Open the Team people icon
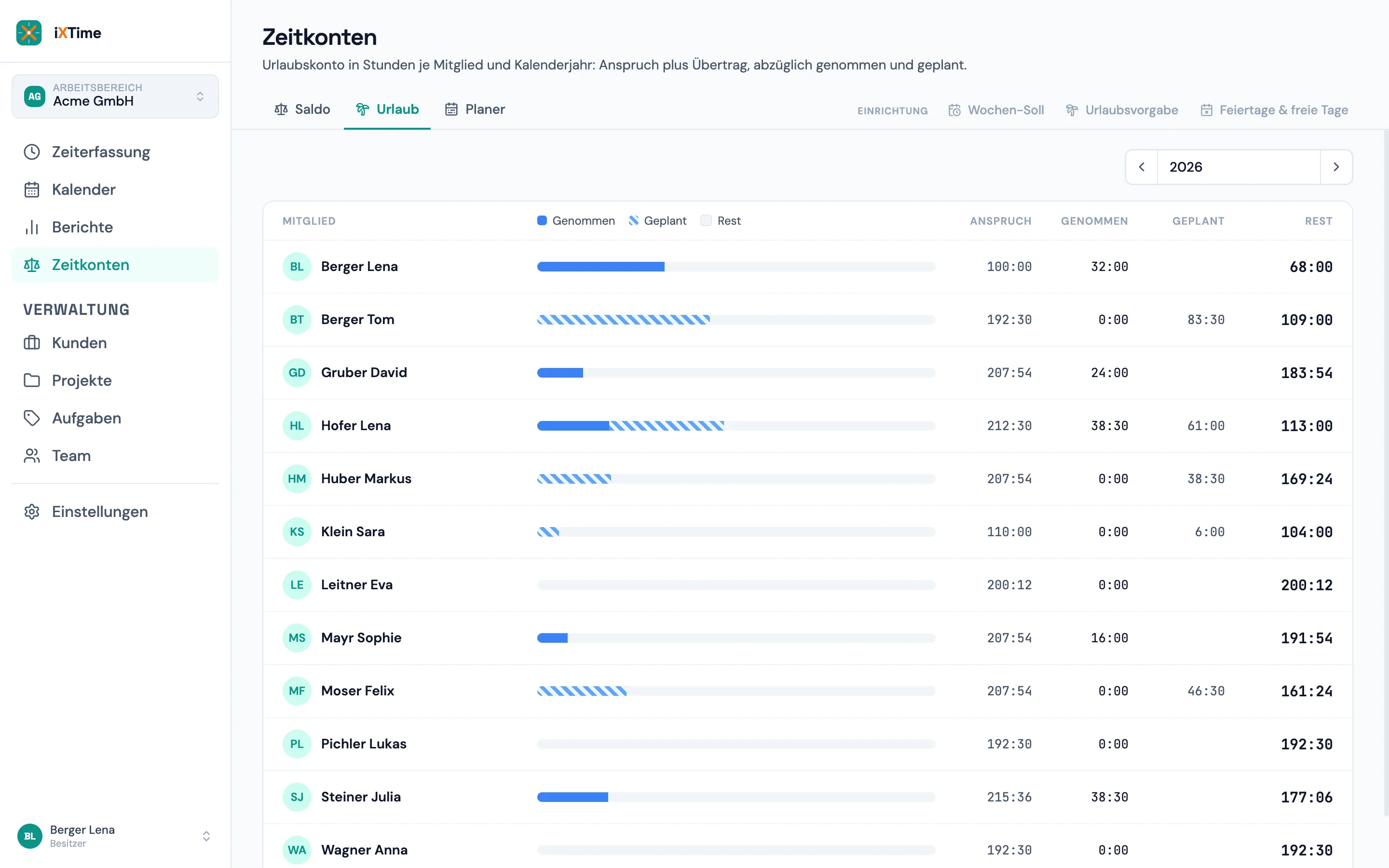The width and height of the screenshot is (1389, 868). 31,456
